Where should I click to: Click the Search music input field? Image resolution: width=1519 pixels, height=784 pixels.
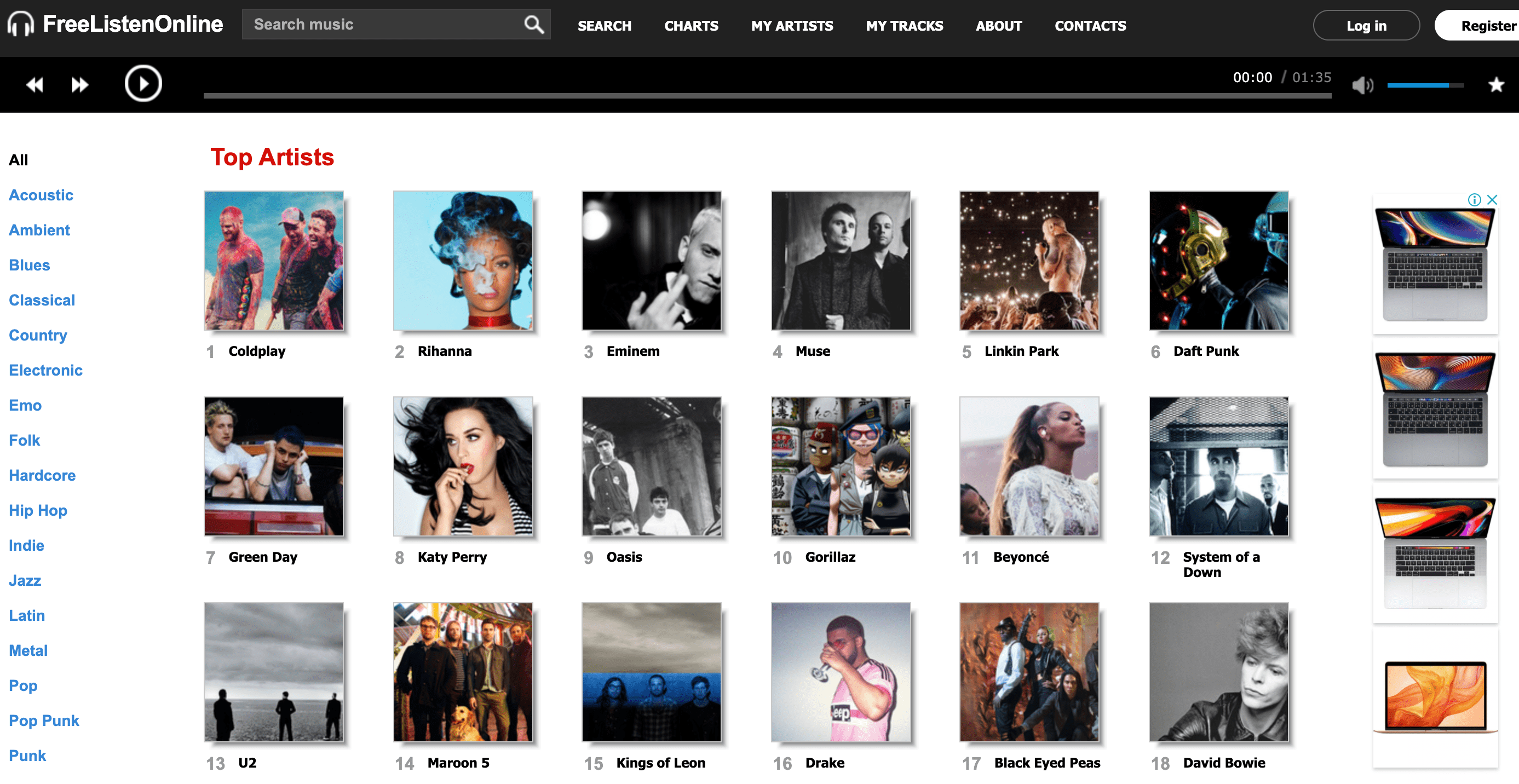[383, 25]
